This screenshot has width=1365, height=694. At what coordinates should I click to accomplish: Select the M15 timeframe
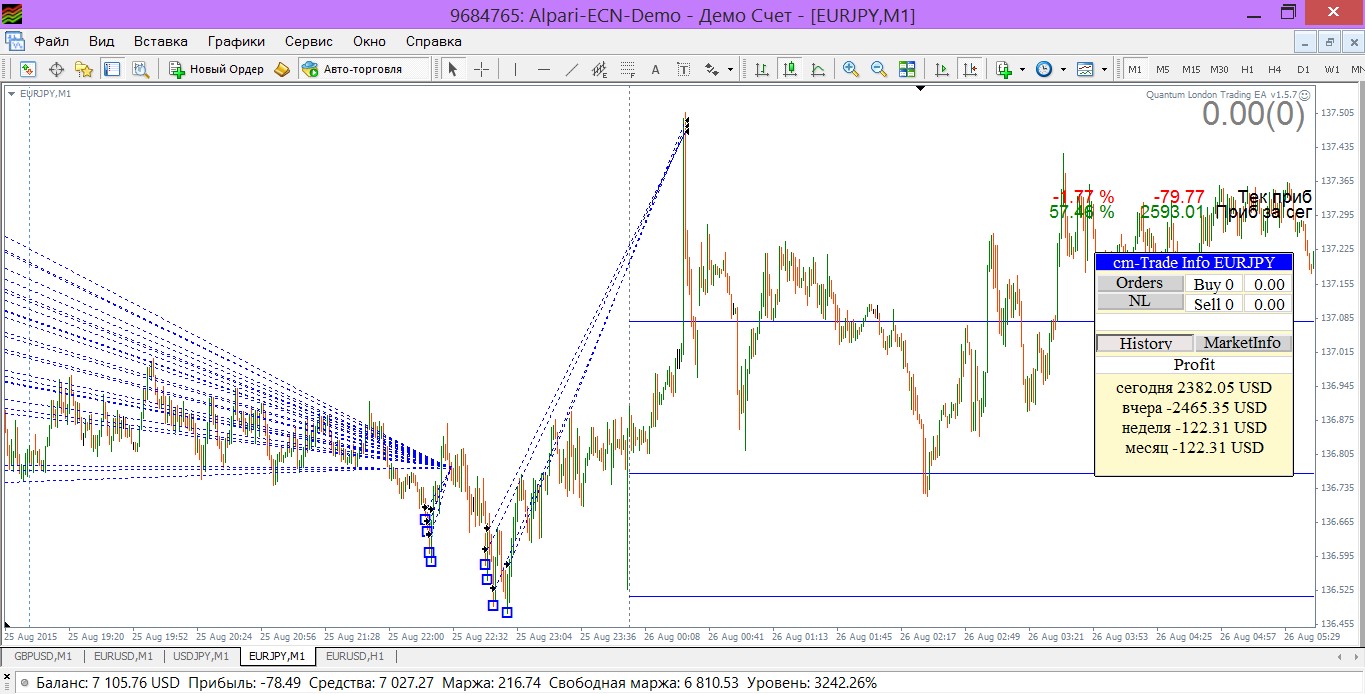(1190, 69)
